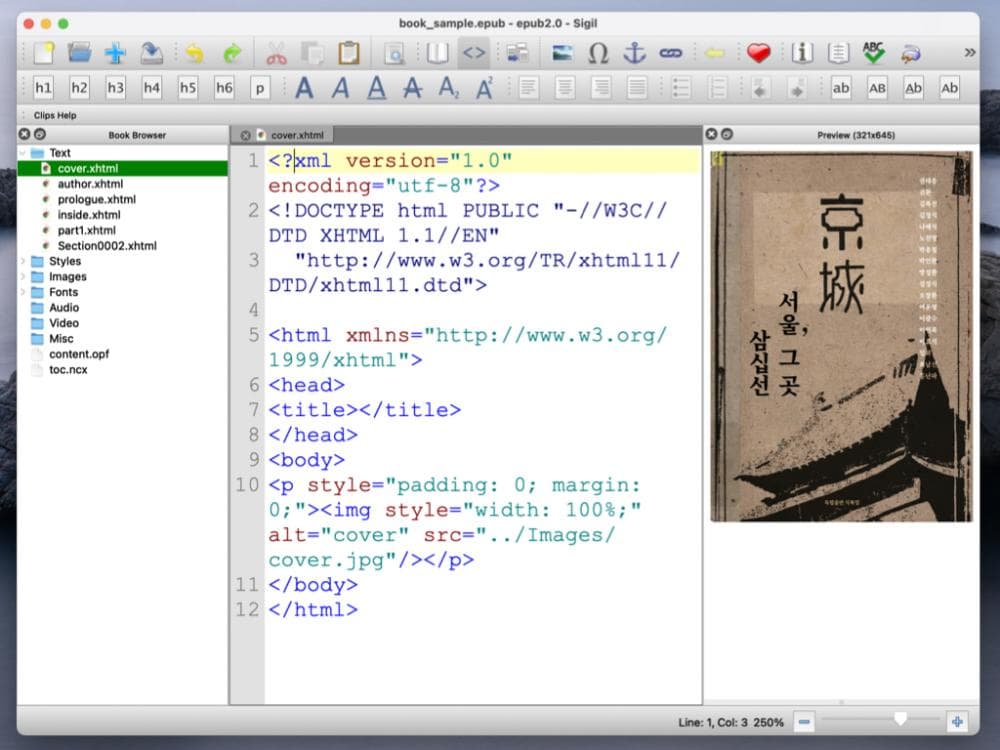1000x750 pixels.
Task: Open the Metadata Editor info icon
Action: [x=802, y=53]
